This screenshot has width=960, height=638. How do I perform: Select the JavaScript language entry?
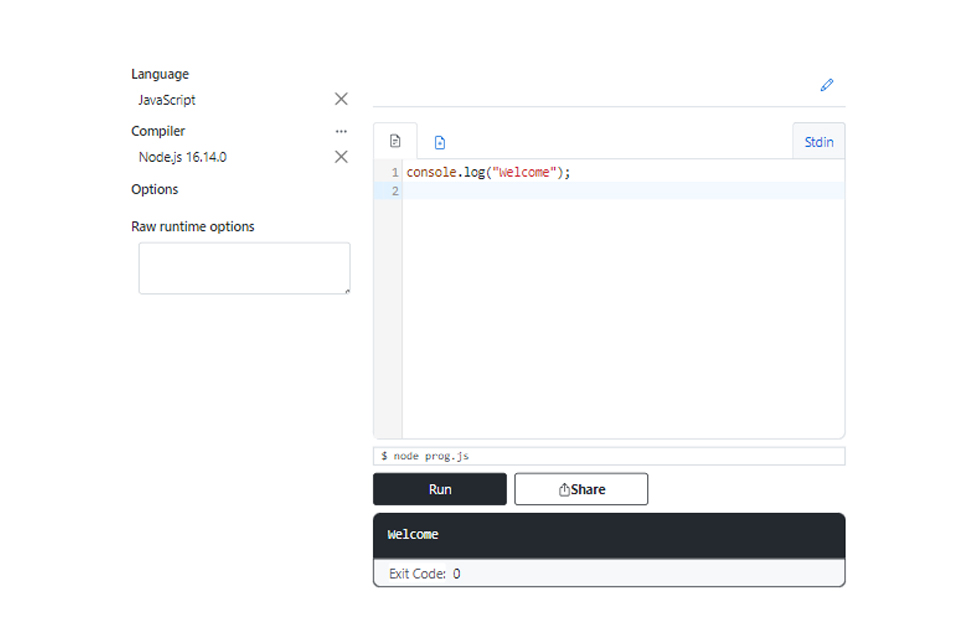tap(167, 100)
